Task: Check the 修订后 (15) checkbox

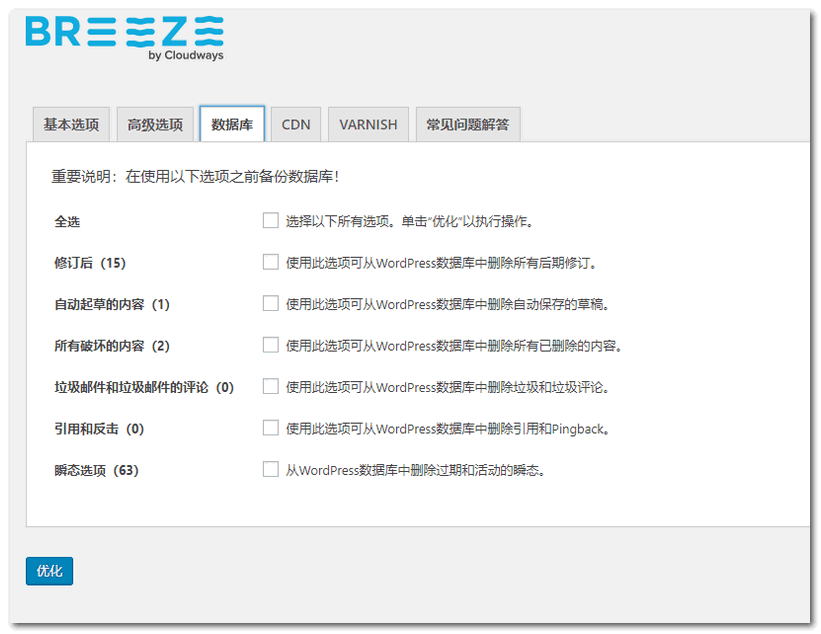Action: [270, 262]
